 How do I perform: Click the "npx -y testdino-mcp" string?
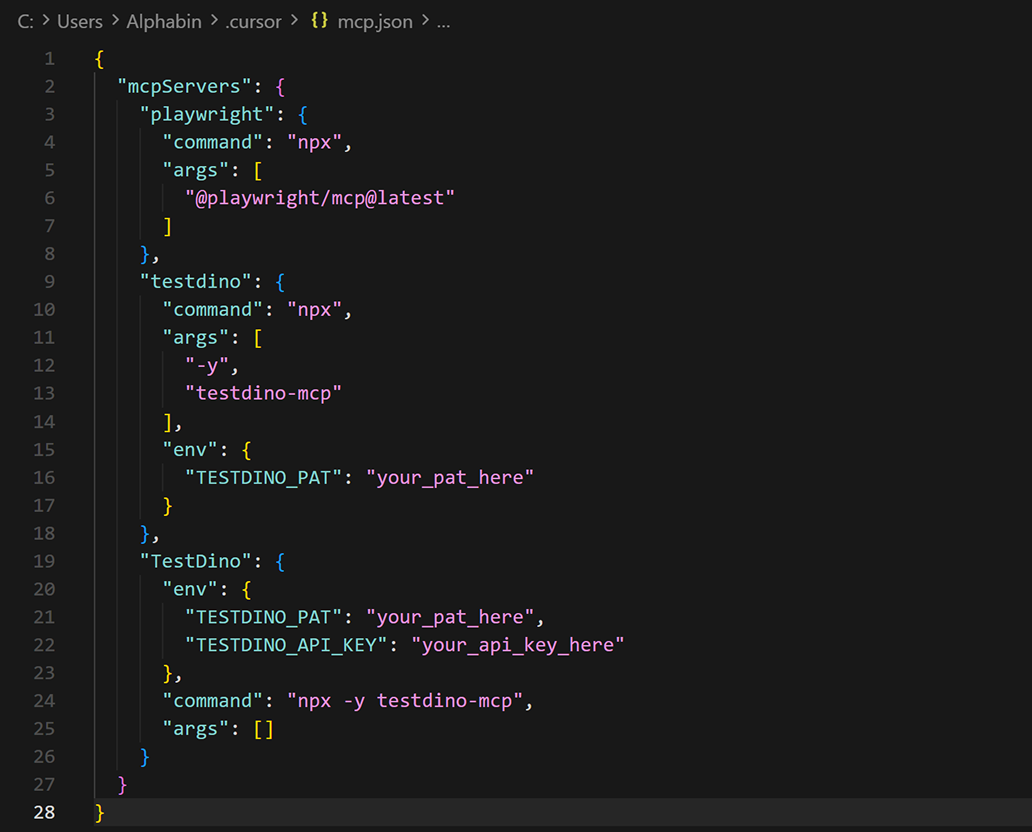(x=405, y=701)
